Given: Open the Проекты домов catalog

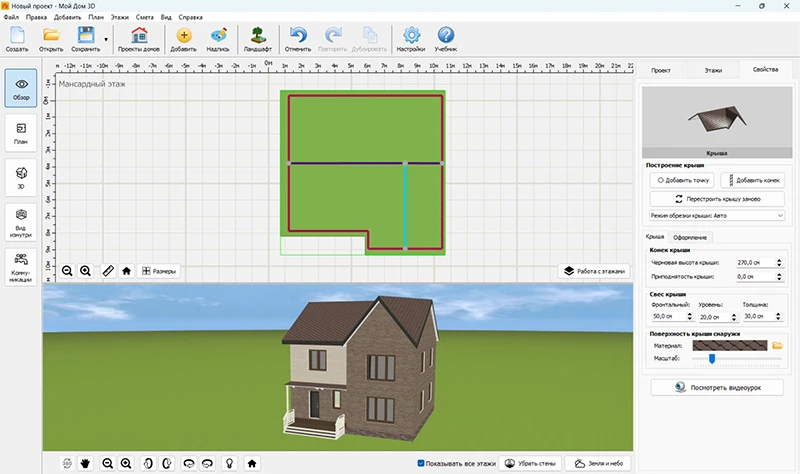Looking at the screenshot, I should (139, 40).
